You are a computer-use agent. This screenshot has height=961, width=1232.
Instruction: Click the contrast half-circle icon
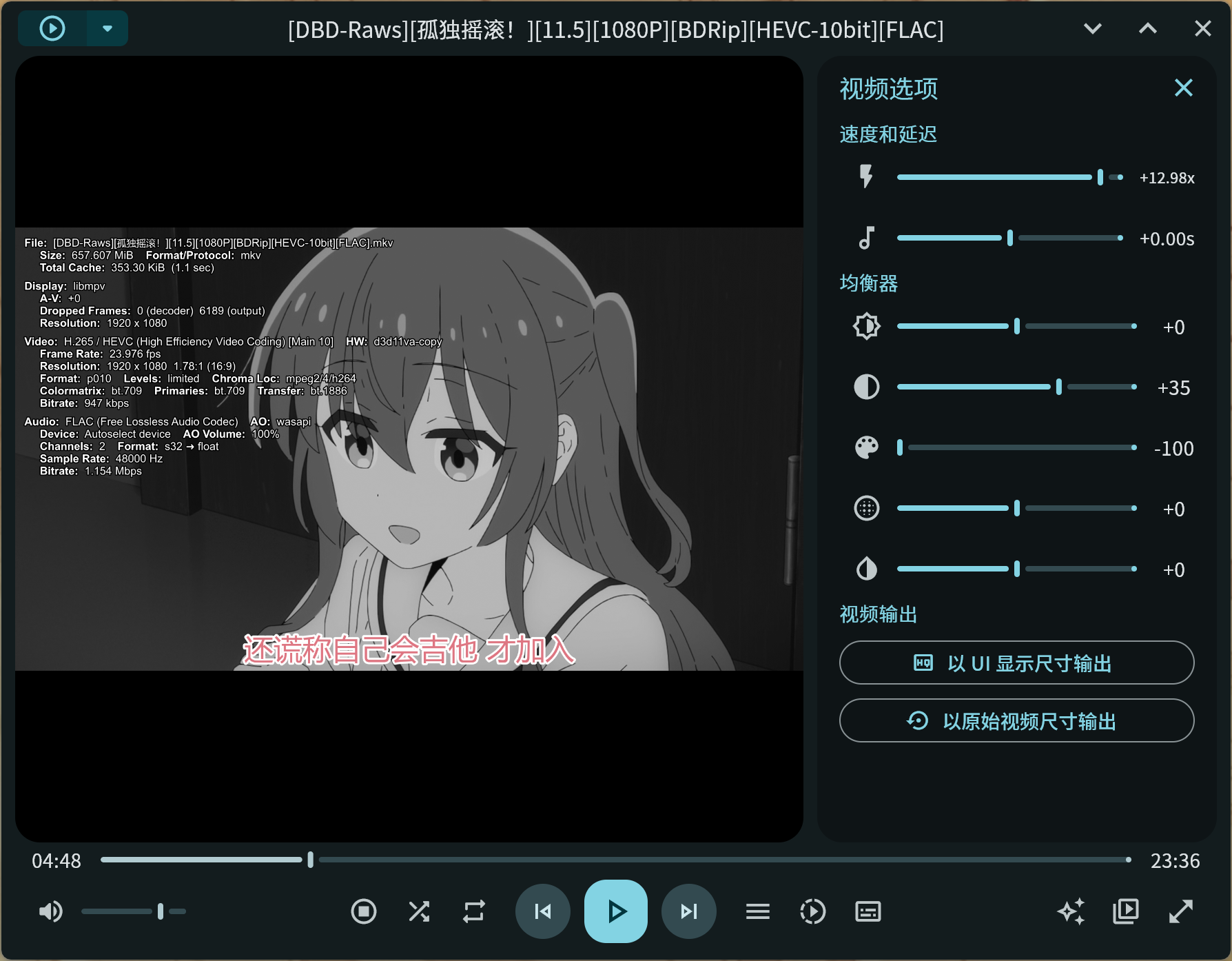tap(866, 387)
